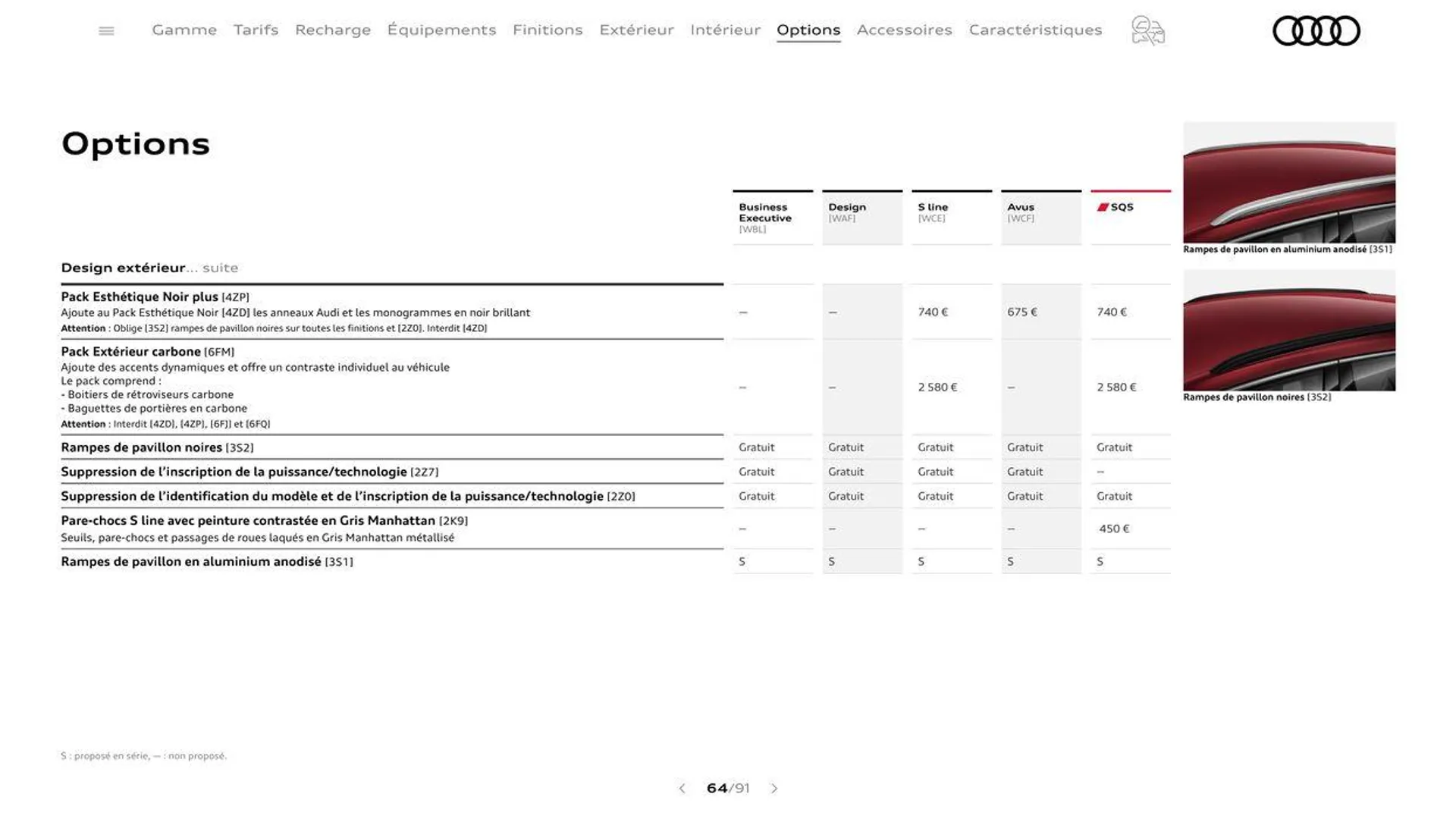
Task: Select Rampes de pavillon en aluminium anodisé row
Action: click(x=392, y=561)
